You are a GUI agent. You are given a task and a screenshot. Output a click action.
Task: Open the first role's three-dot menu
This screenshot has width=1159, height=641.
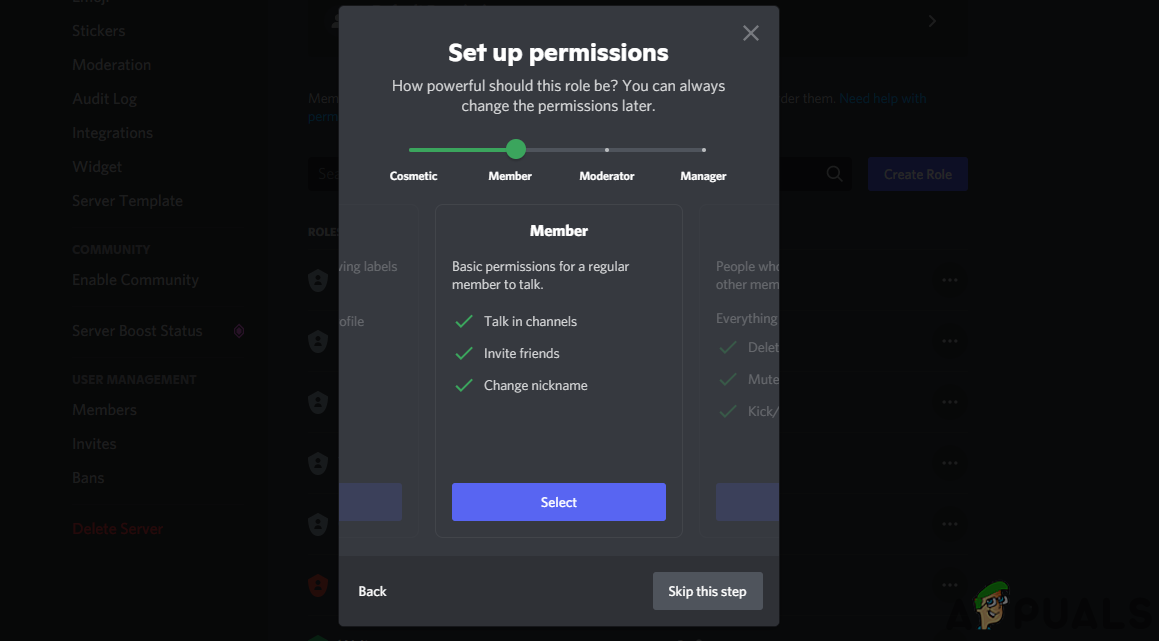949,281
